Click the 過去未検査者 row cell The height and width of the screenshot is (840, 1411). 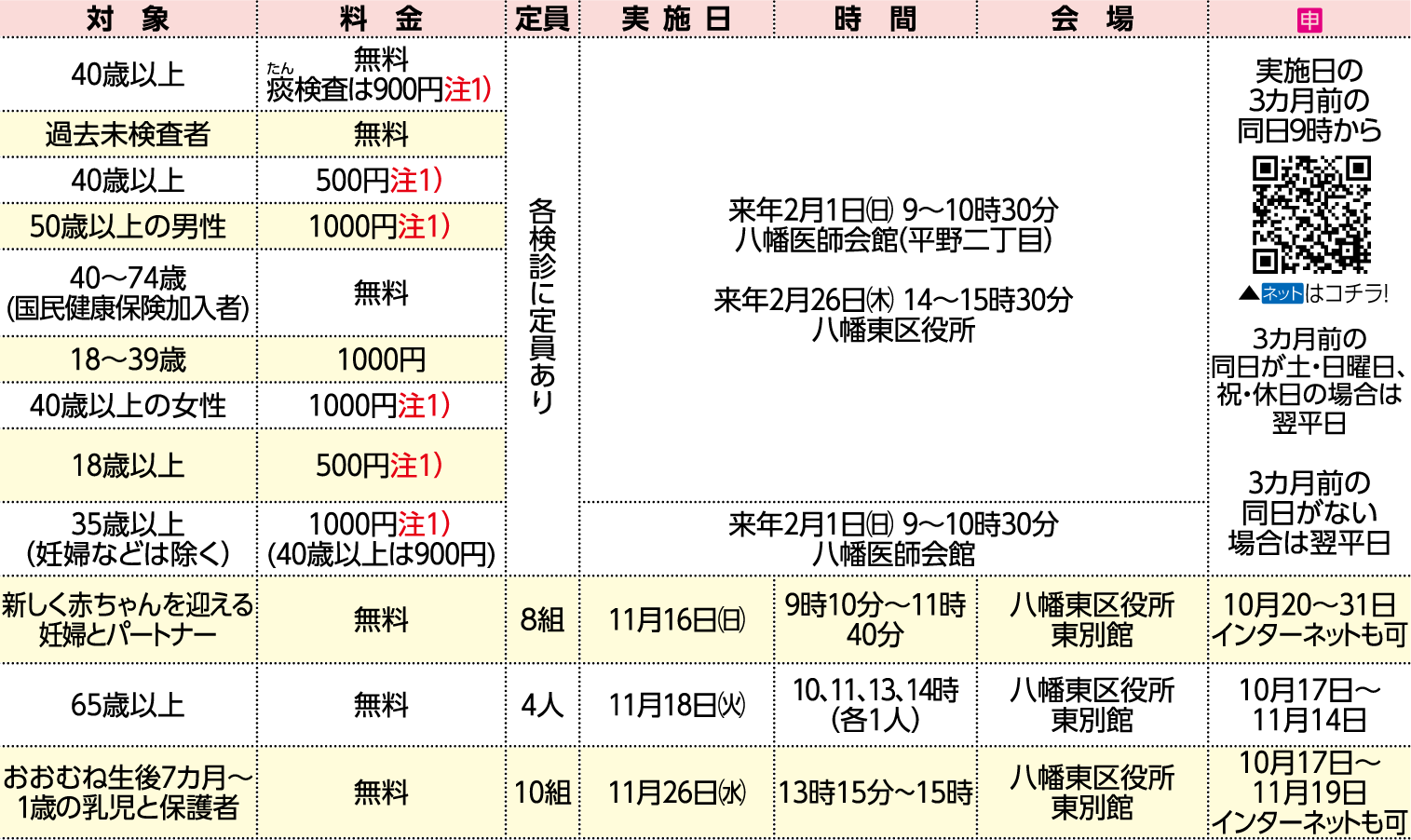coord(128,135)
